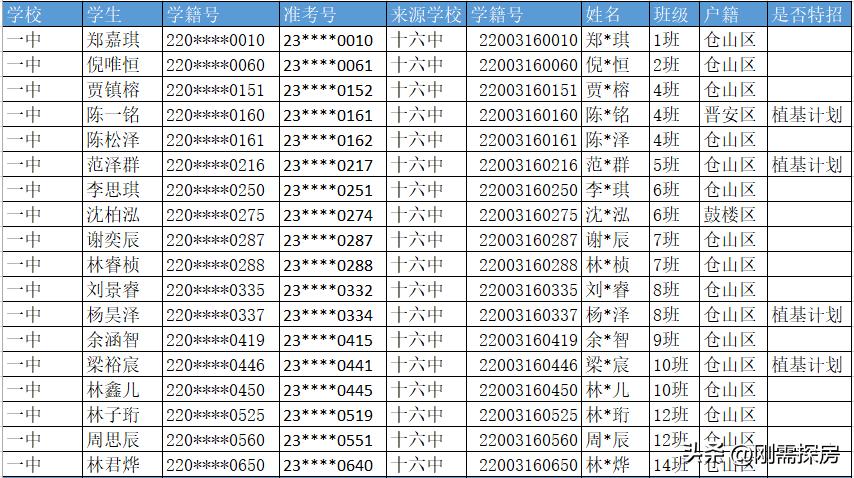The height and width of the screenshot is (478, 854).
Task: Select student name 余涵智
Action: pos(113,340)
